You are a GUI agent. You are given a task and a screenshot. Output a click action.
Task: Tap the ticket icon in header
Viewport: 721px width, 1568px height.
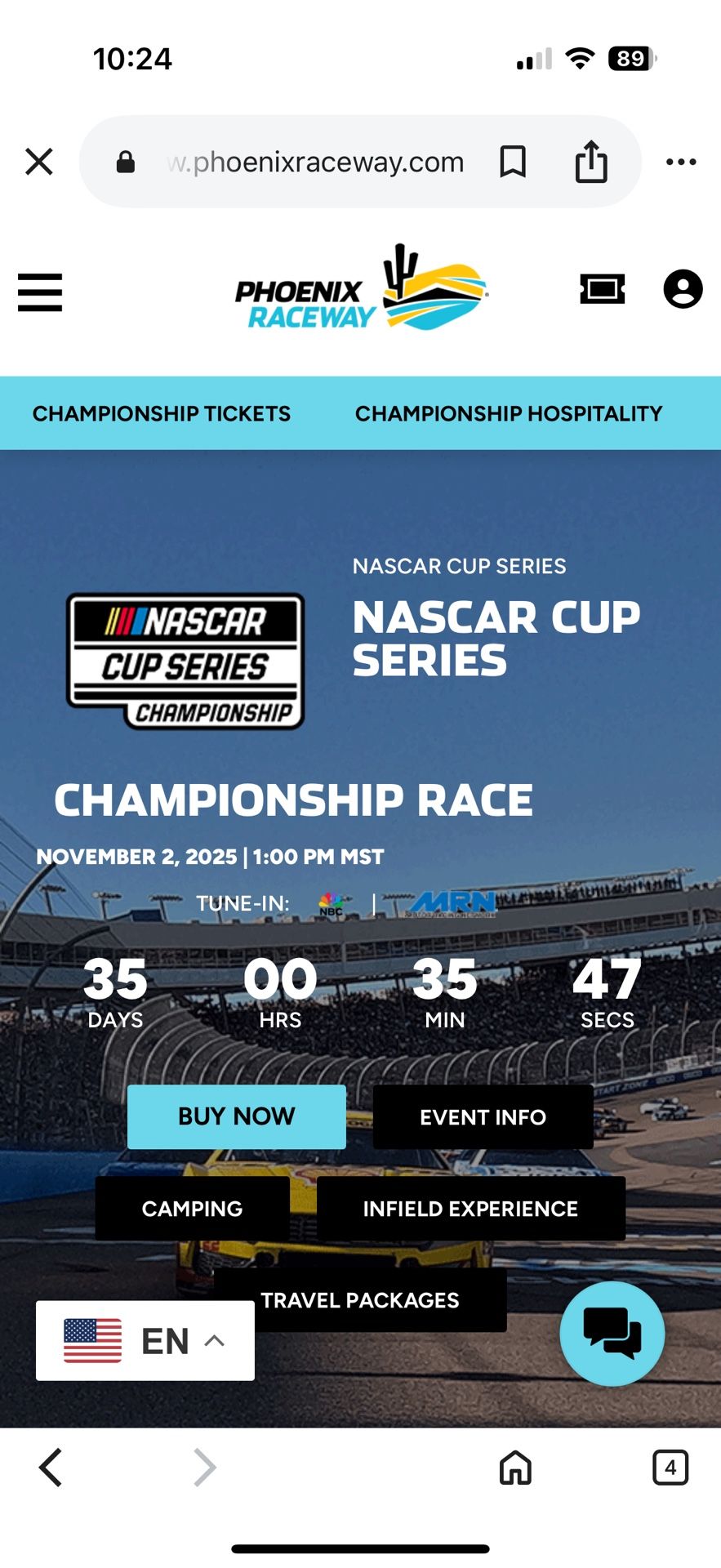click(602, 289)
